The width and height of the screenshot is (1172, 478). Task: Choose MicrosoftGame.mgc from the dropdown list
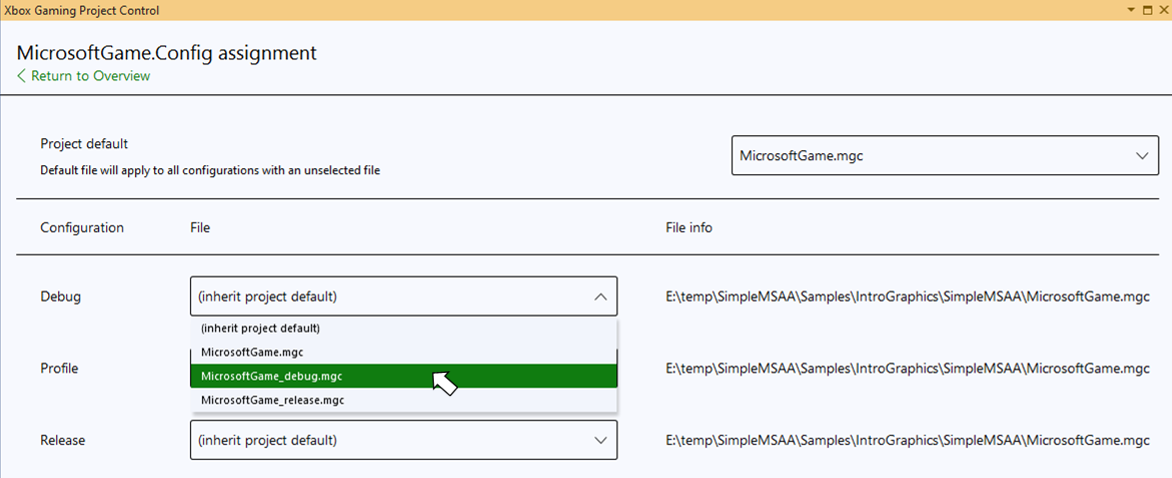(x=404, y=352)
